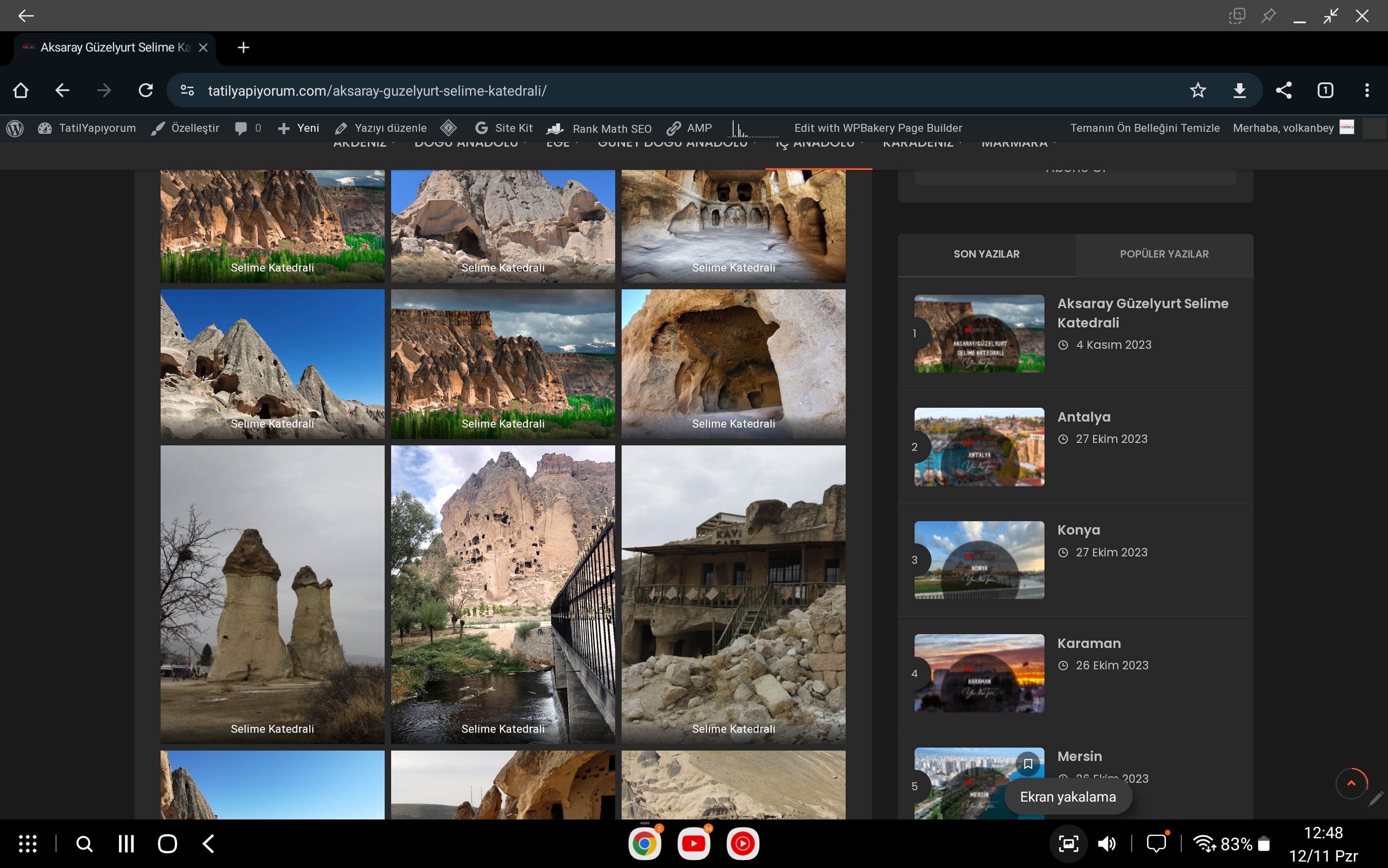Close the Aksaray Güzelyurt Selime tab
Image resolution: width=1388 pixels, height=868 pixels.
tap(203, 48)
